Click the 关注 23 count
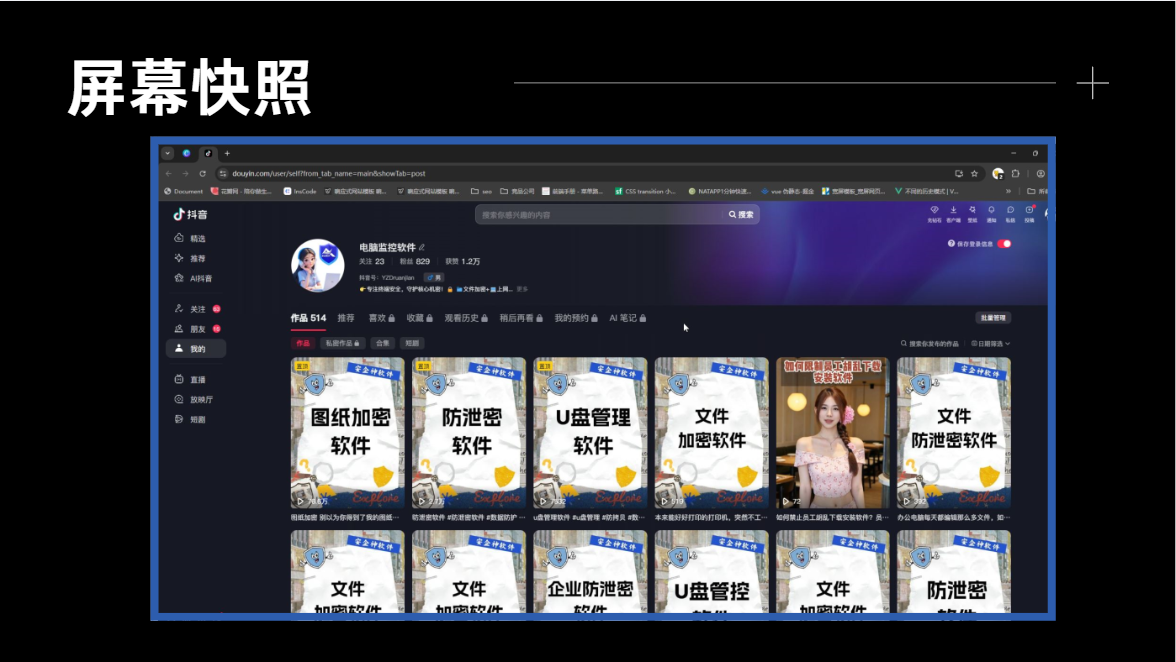Screen dimensions: 1176x662 point(371,262)
